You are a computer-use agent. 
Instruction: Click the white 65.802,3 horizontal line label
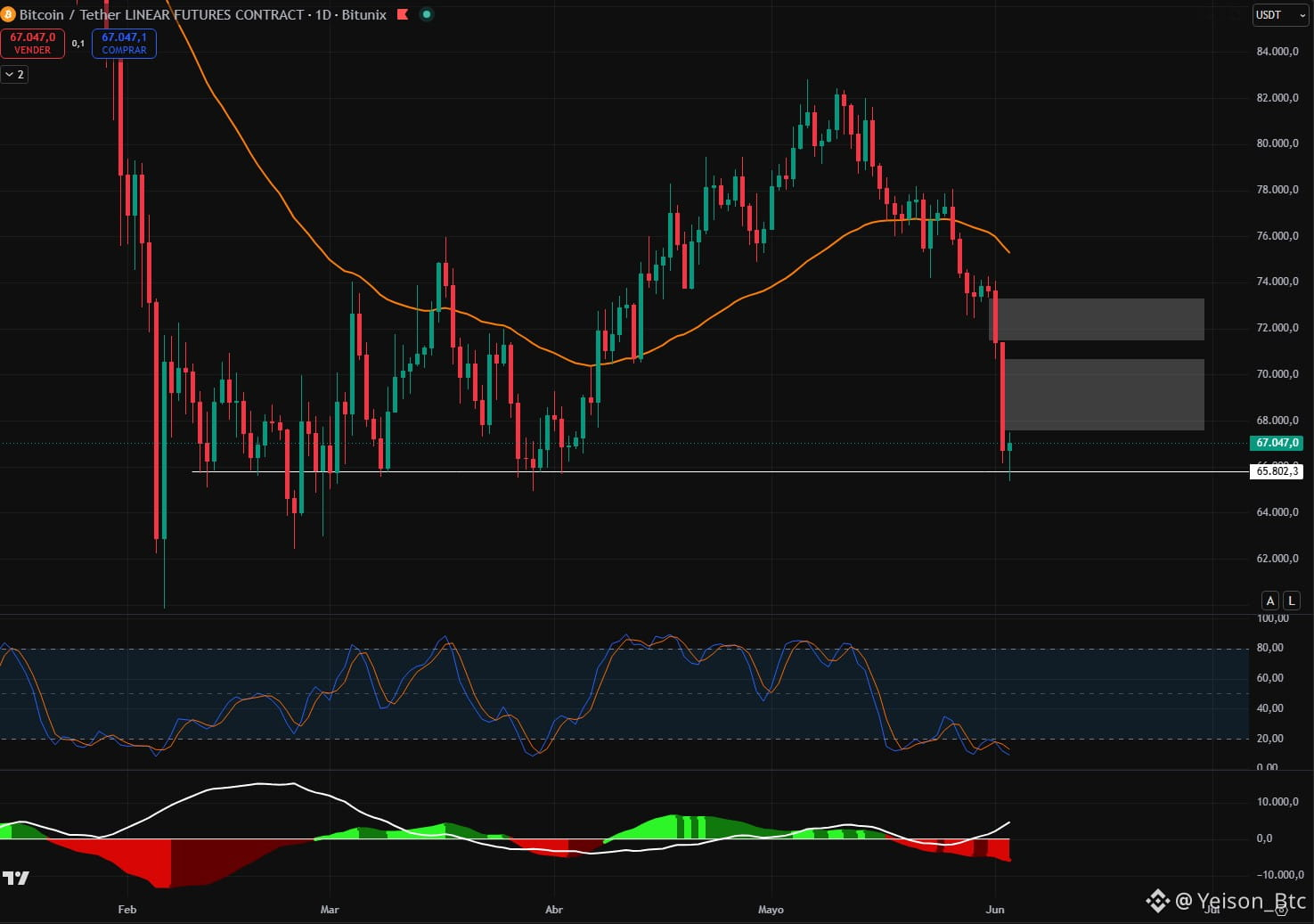click(1277, 471)
